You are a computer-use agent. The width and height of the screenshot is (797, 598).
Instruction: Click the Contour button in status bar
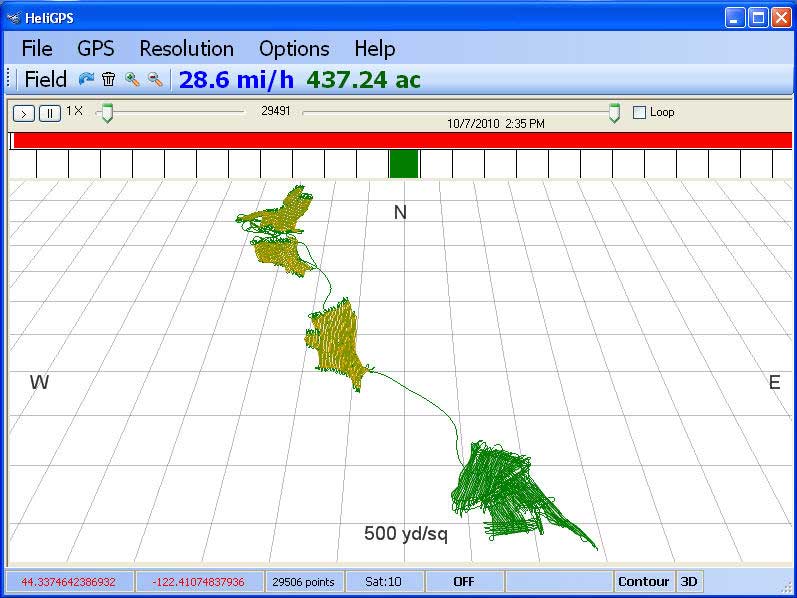point(643,581)
